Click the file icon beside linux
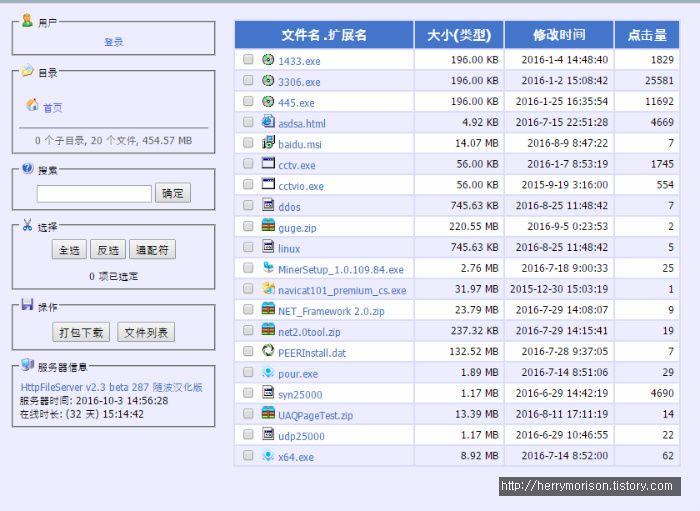The width and height of the screenshot is (700, 511). [268, 246]
